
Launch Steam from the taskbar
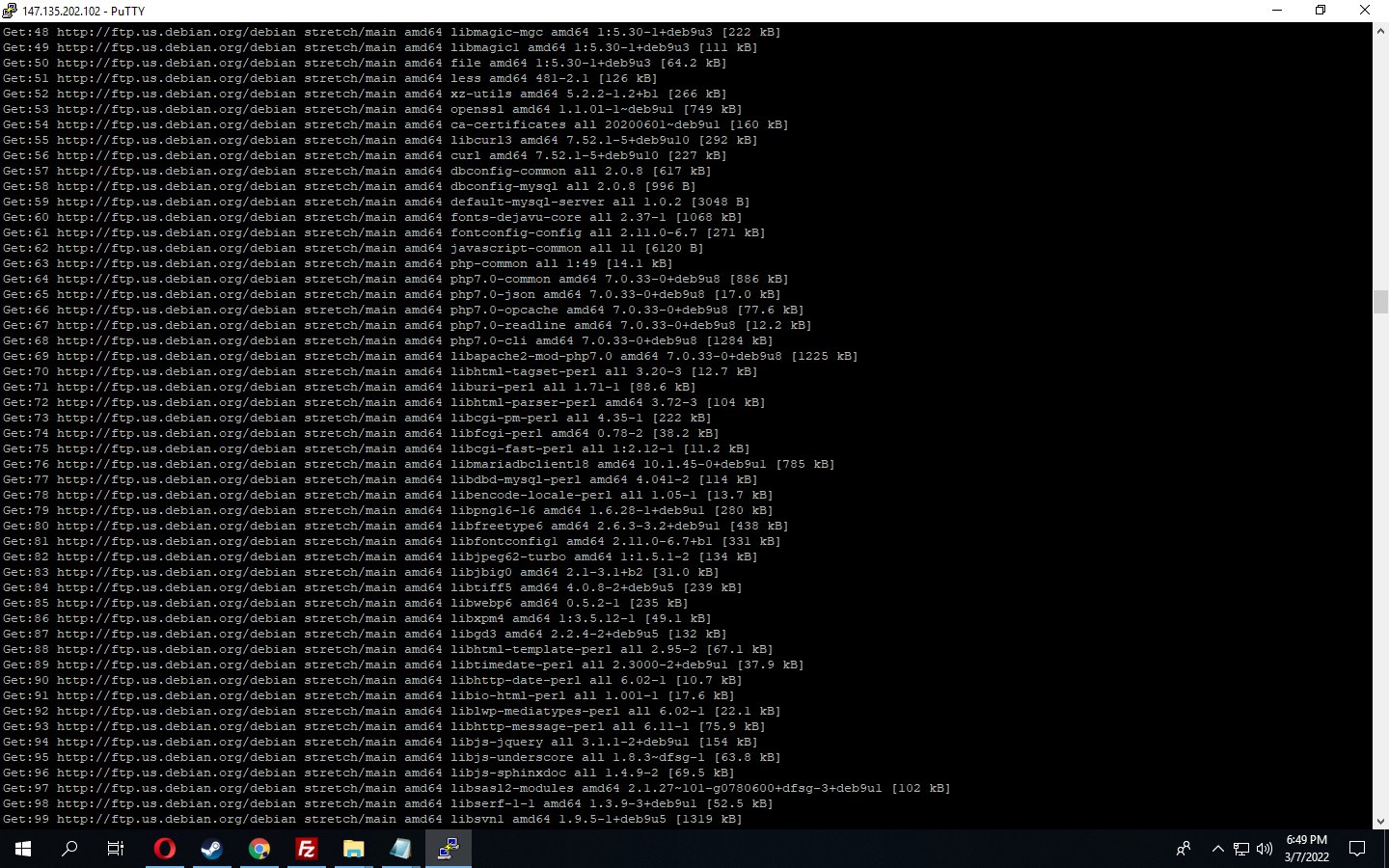(211, 849)
